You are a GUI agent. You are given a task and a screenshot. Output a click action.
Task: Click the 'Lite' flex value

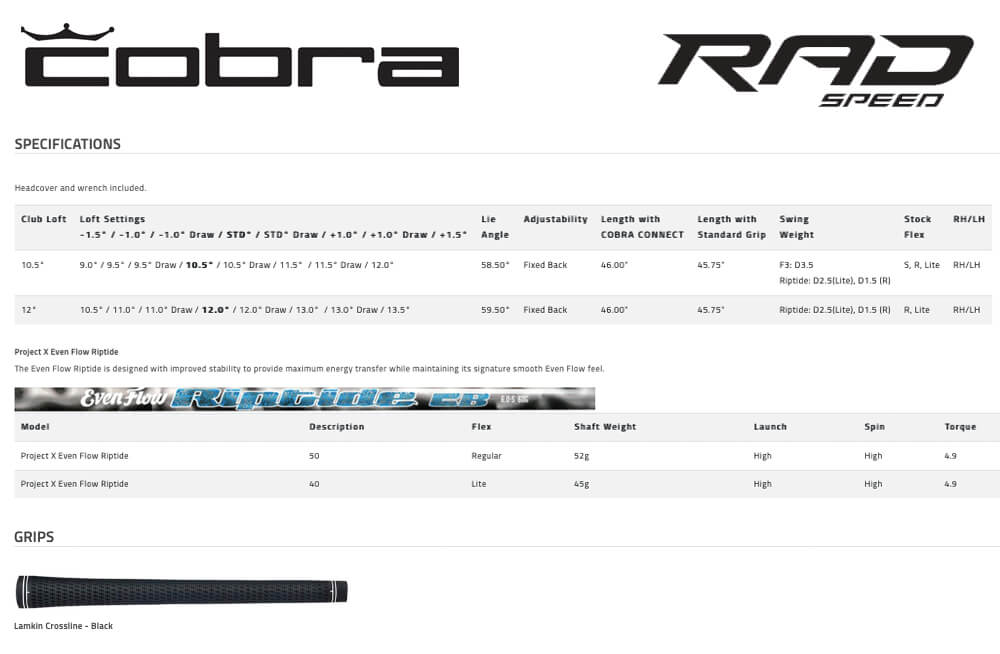click(479, 484)
